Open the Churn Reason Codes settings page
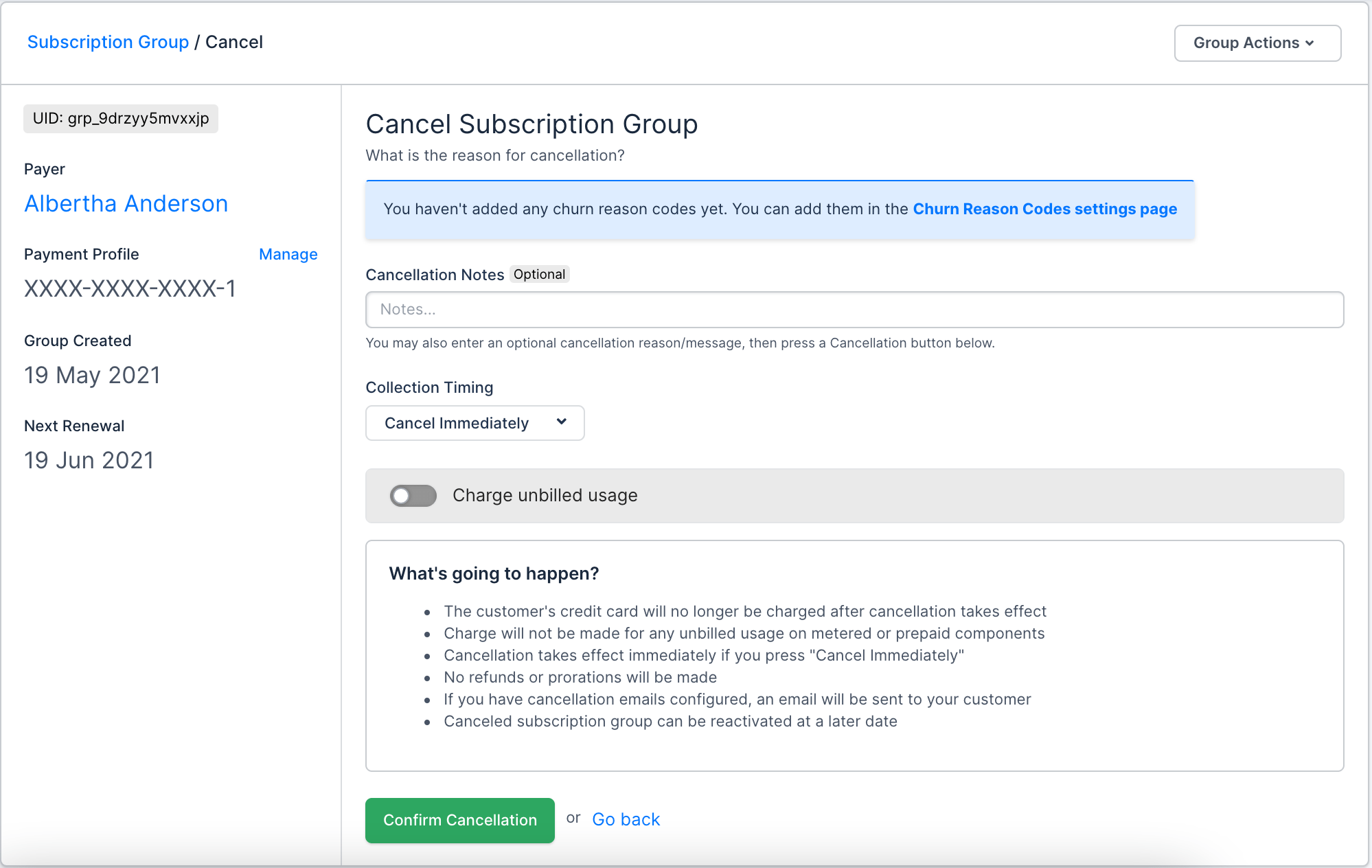1372x868 pixels. (x=1044, y=209)
